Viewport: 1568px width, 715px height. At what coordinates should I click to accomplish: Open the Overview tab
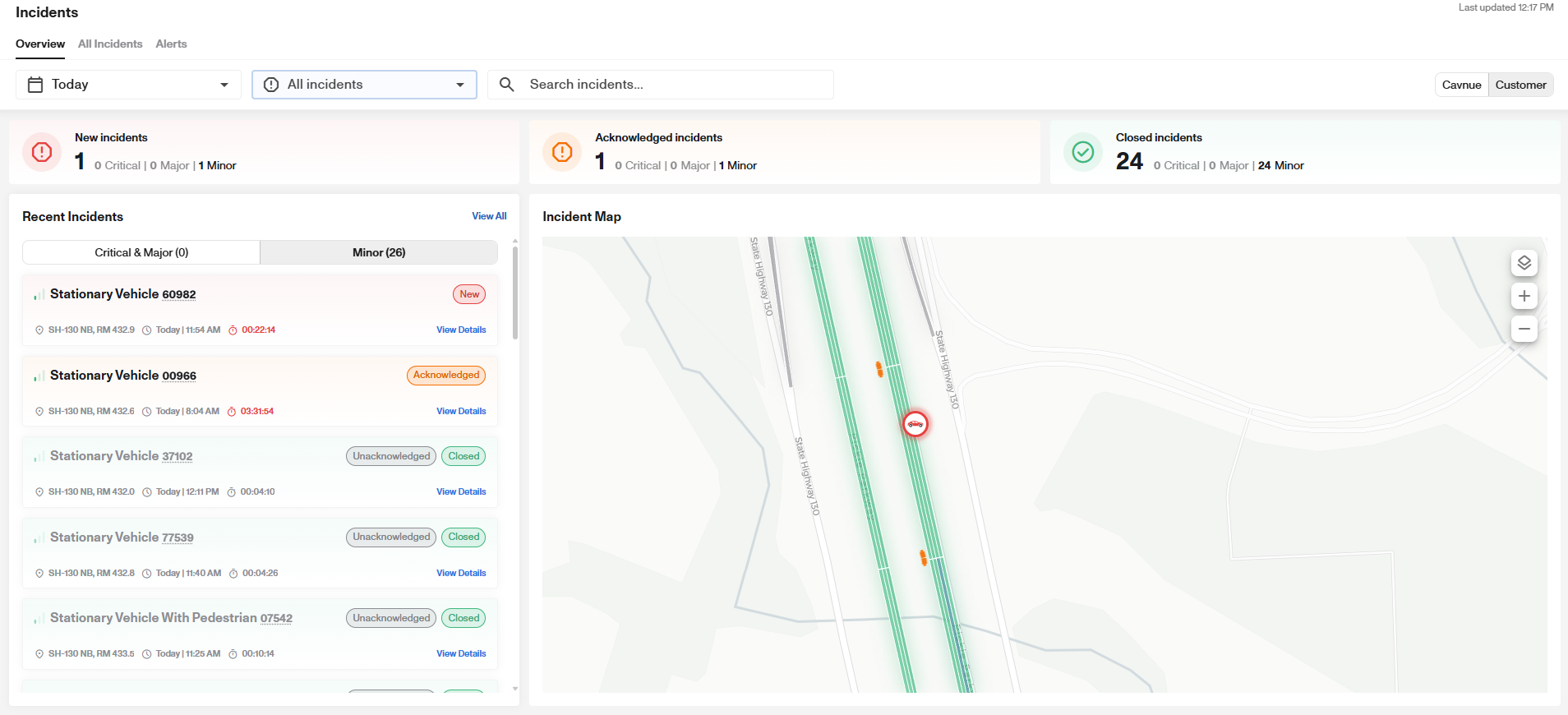(x=40, y=44)
